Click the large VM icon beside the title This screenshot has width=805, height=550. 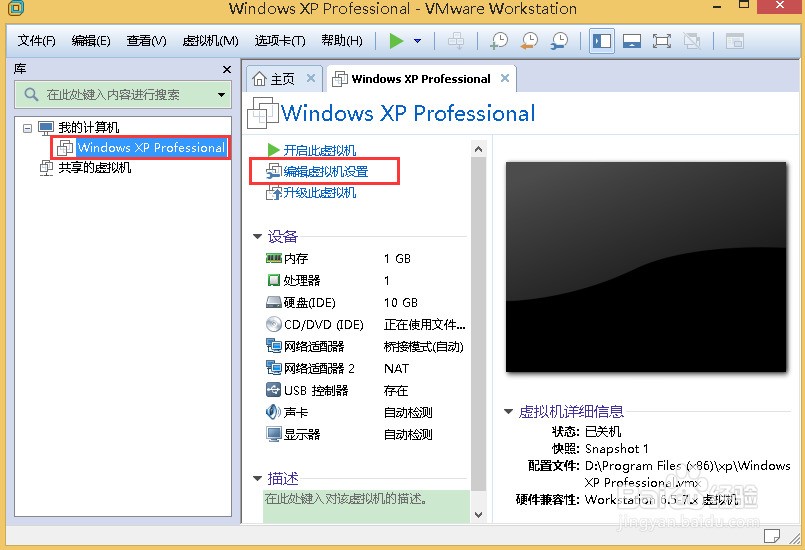click(263, 112)
